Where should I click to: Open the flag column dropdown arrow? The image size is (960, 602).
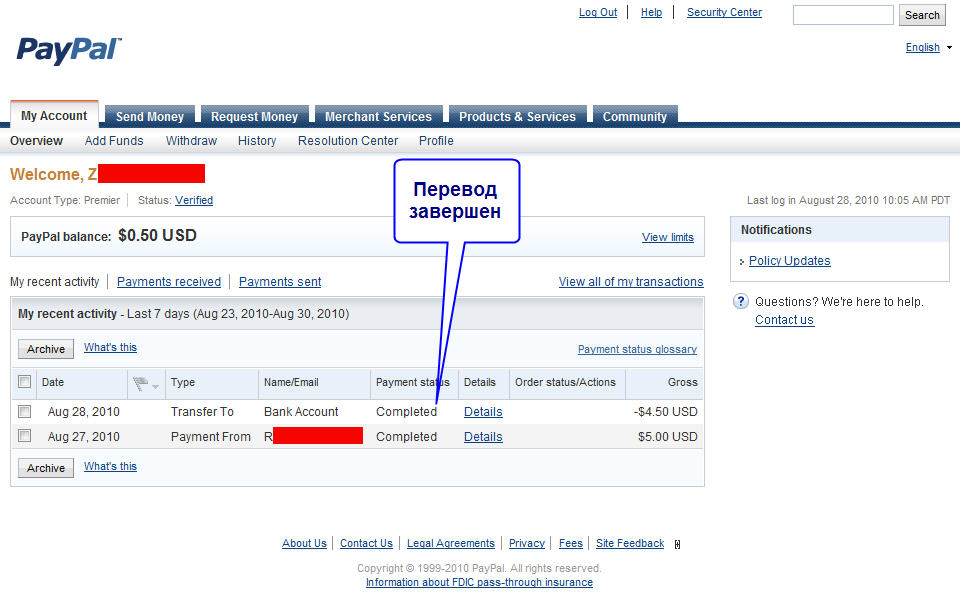(156, 386)
